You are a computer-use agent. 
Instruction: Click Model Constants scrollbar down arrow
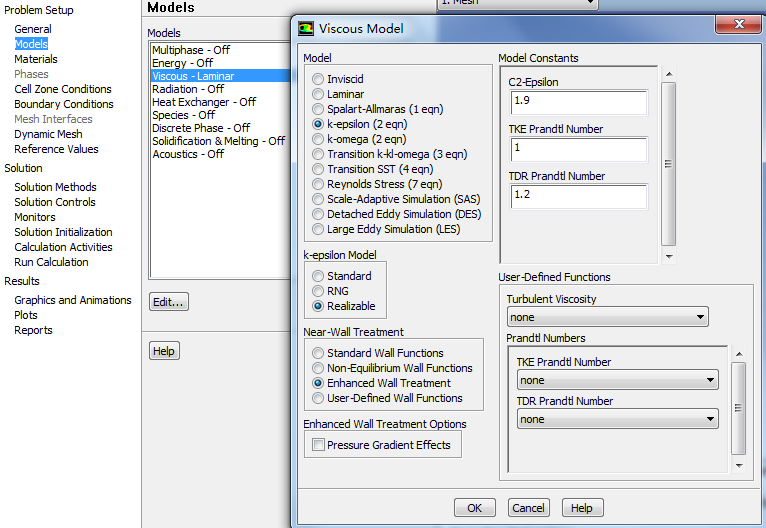(x=669, y=256)
